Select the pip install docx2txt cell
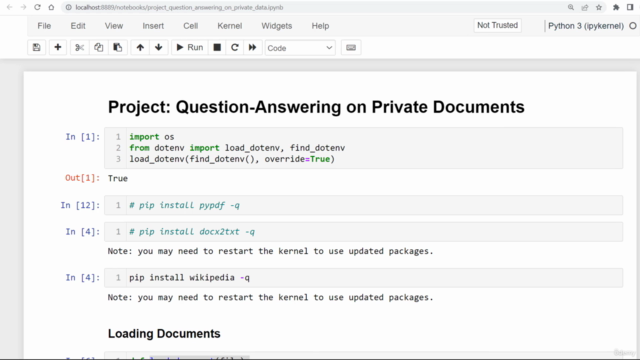Image resolution: width=640 pixels, height=360 pixels. click(363, 232)
